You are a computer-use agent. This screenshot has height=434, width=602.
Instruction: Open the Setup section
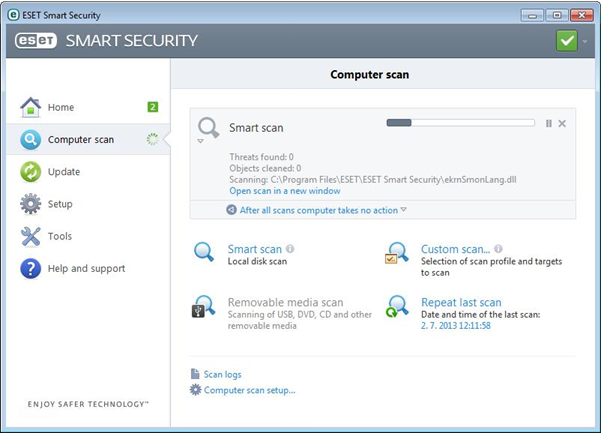pyautogui.click(x=60, y=204)
